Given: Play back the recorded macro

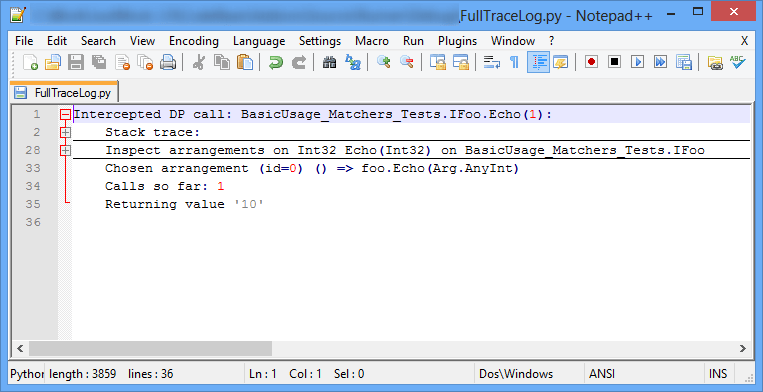Looking at the screenshot, I should (637, 62).
